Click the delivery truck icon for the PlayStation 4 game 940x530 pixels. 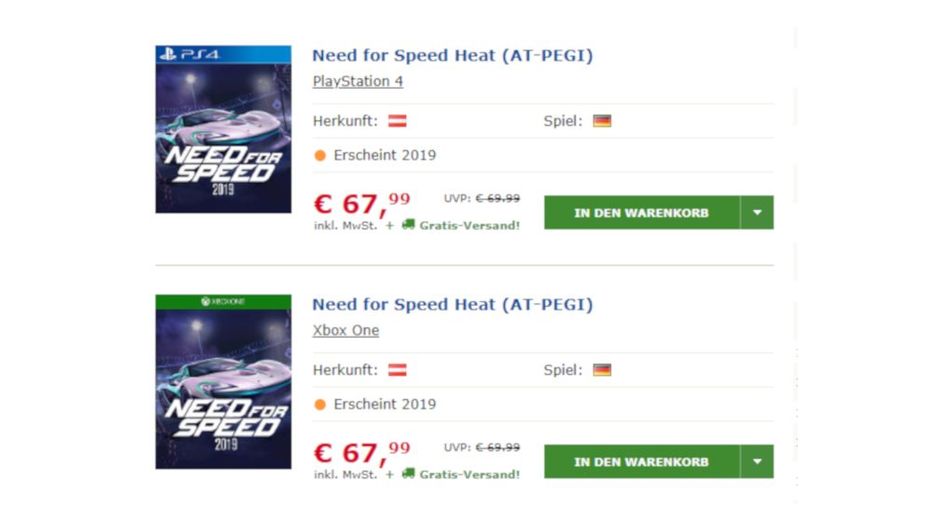(408, 225)
